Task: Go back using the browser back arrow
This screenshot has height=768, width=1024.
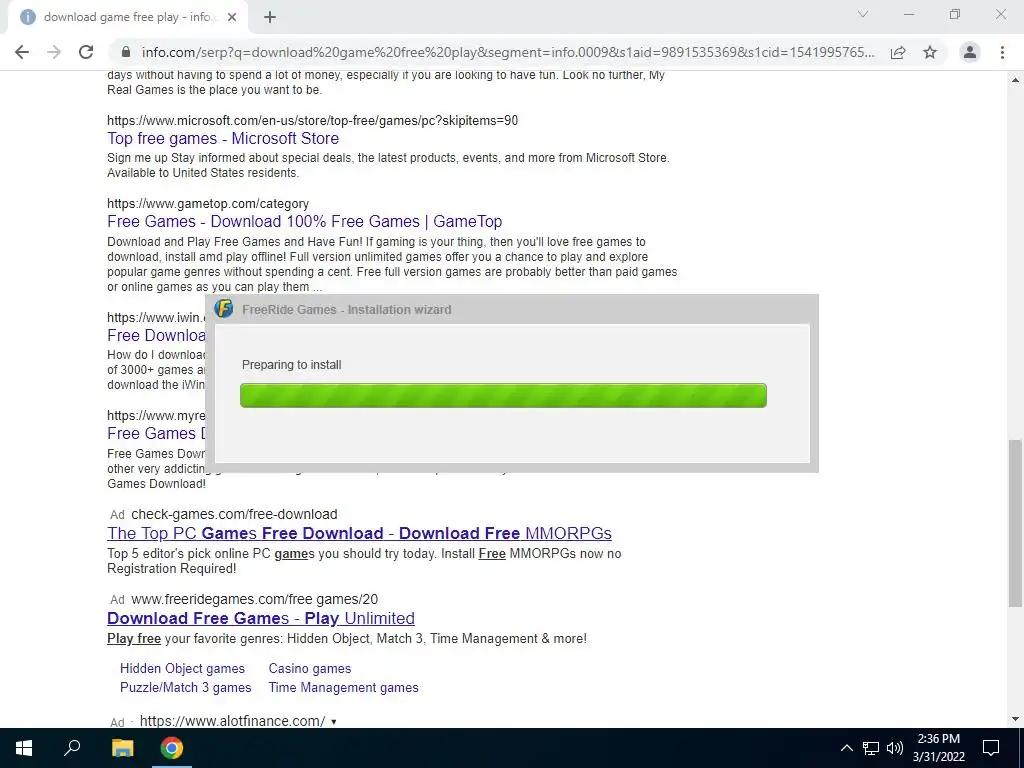Action: [x=22, y=52]
